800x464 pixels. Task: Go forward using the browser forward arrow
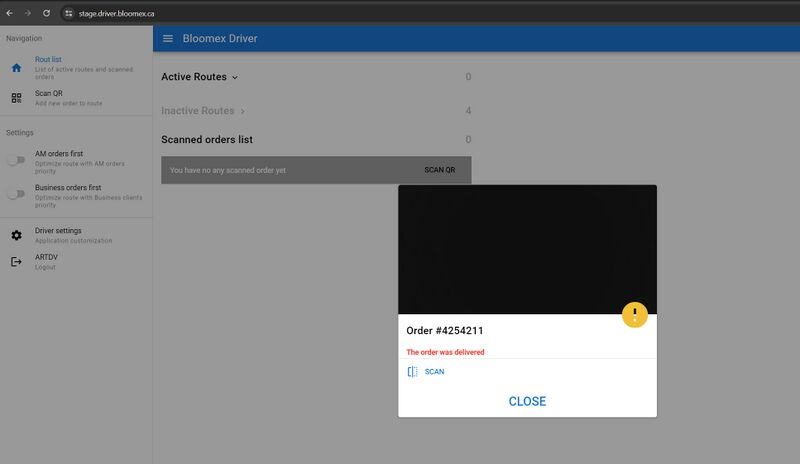[28, 13]
